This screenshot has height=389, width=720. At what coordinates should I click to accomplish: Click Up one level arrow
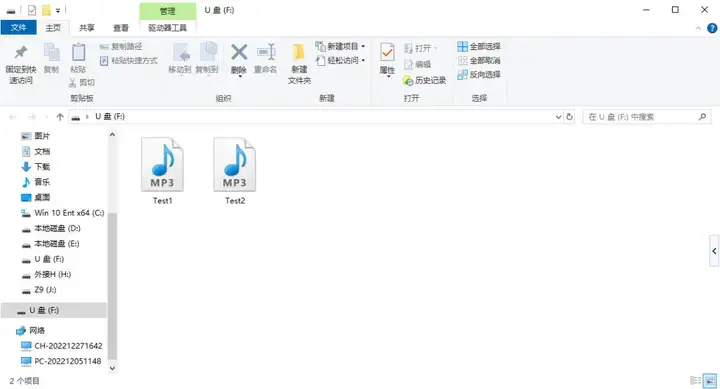60,117
